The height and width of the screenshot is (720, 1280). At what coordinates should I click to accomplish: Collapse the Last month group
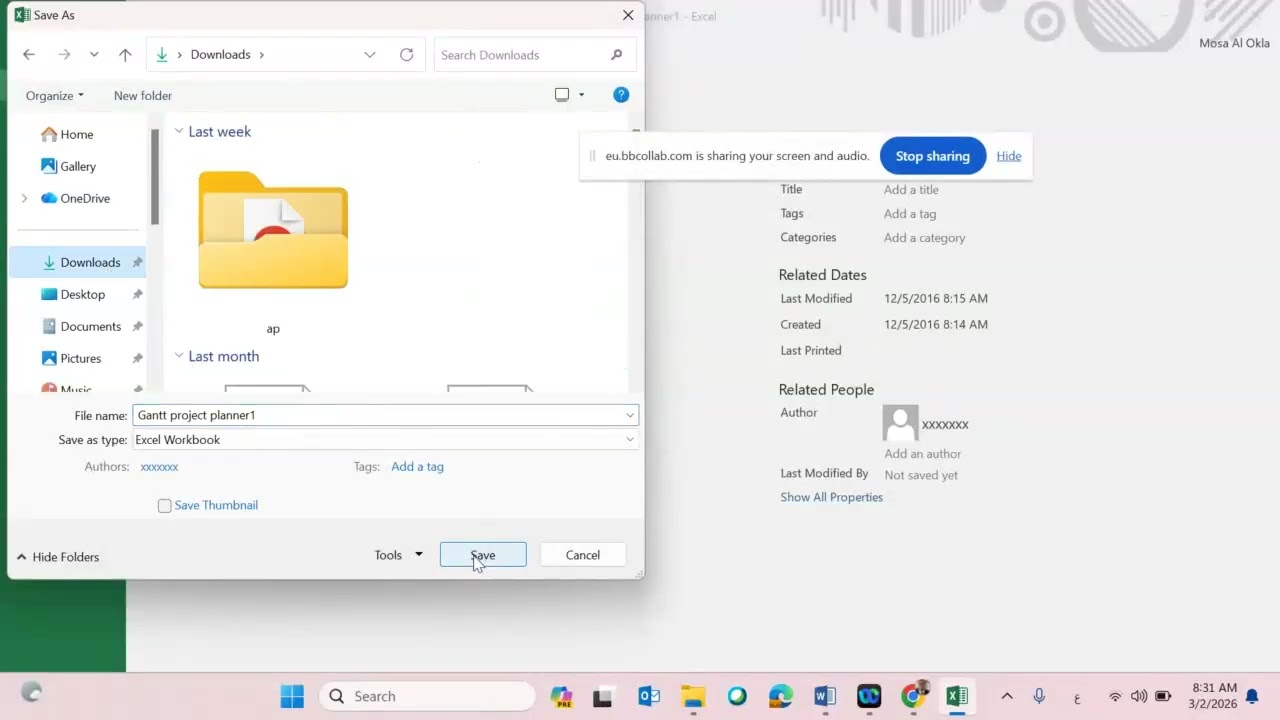[x=179, y=356]
